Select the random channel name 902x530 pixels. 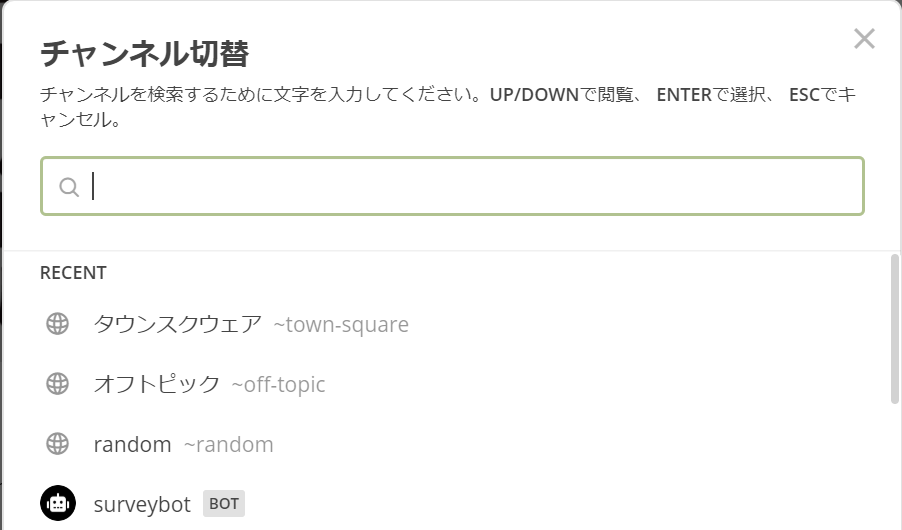pos(132,444)
